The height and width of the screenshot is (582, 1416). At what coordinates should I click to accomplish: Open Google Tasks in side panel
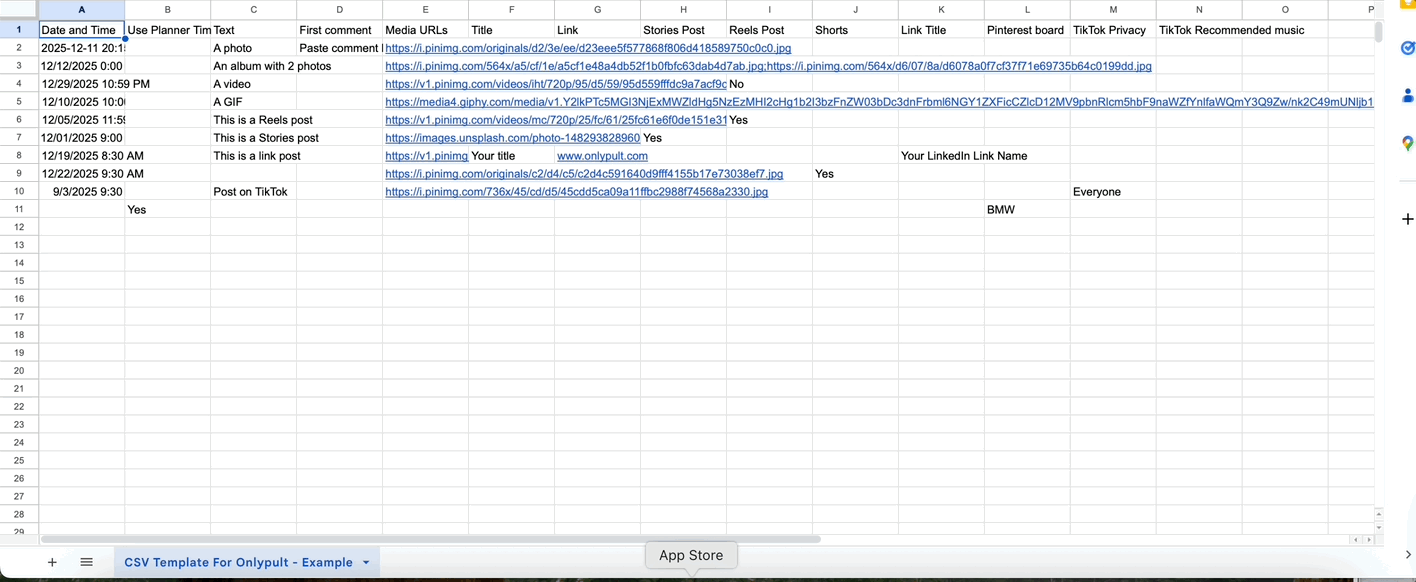[x=1408, y=48]
